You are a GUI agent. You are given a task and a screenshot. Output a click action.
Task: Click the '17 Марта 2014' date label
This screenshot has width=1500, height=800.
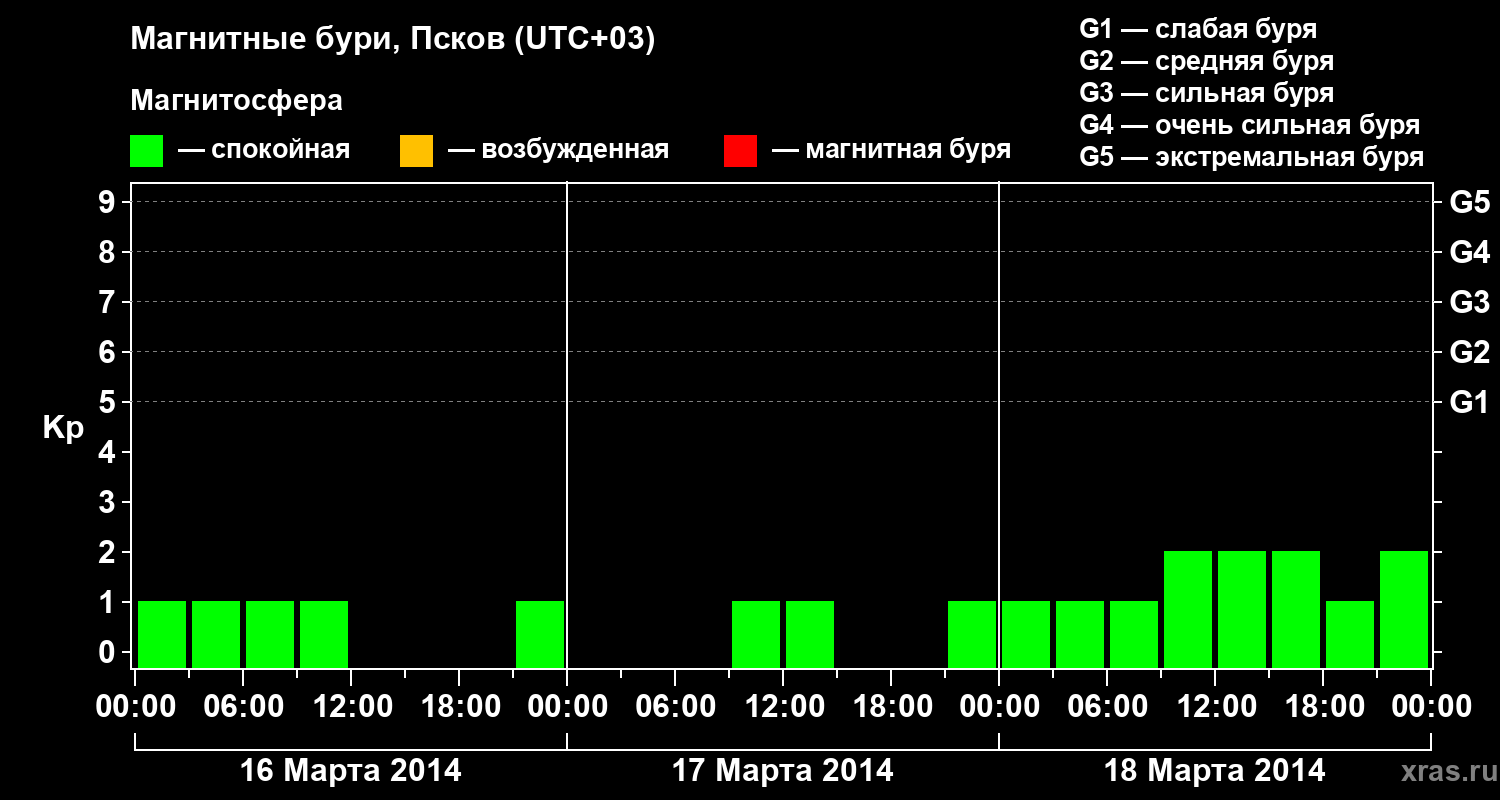coord(783,771)
